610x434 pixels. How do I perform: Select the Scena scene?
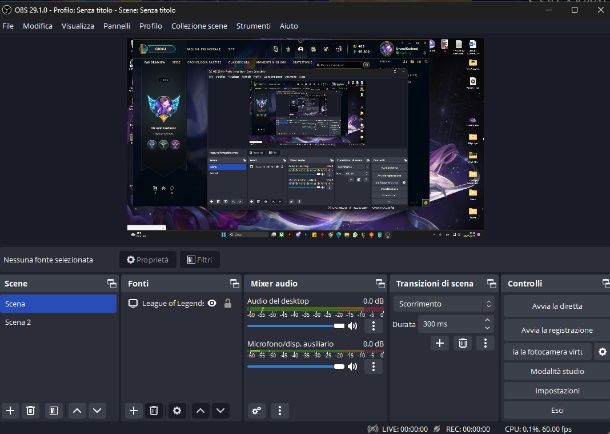pos(58,304)
